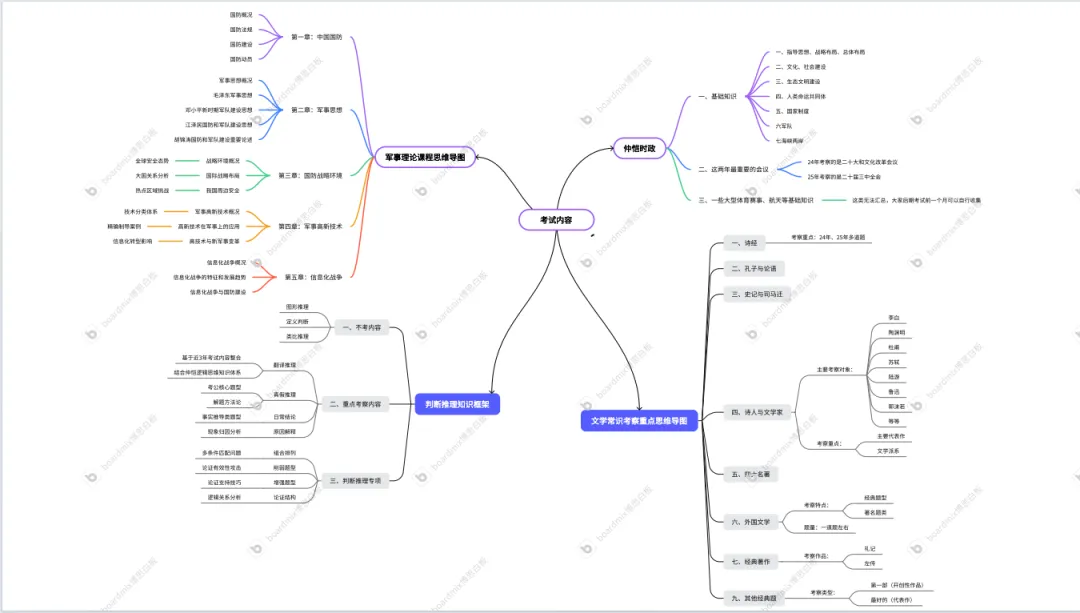Click the leaf node 多条件匹配问题
Viewport: 1080px width, 613px height.
pos(222,453)
